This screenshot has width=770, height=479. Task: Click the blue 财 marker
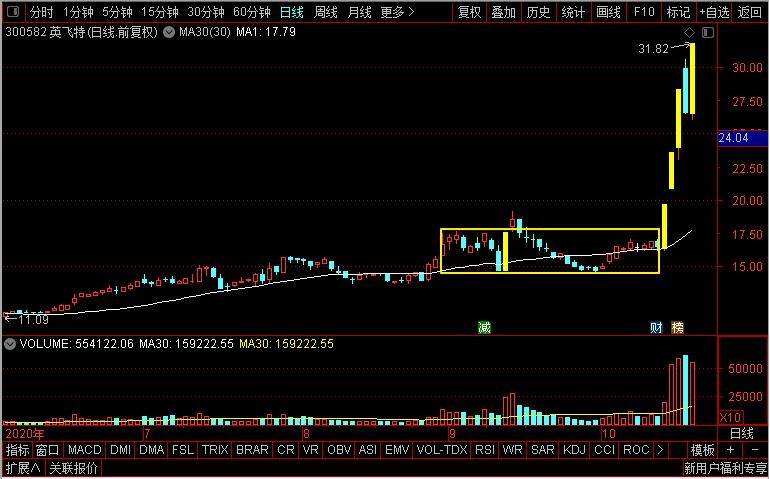point(657,328)
